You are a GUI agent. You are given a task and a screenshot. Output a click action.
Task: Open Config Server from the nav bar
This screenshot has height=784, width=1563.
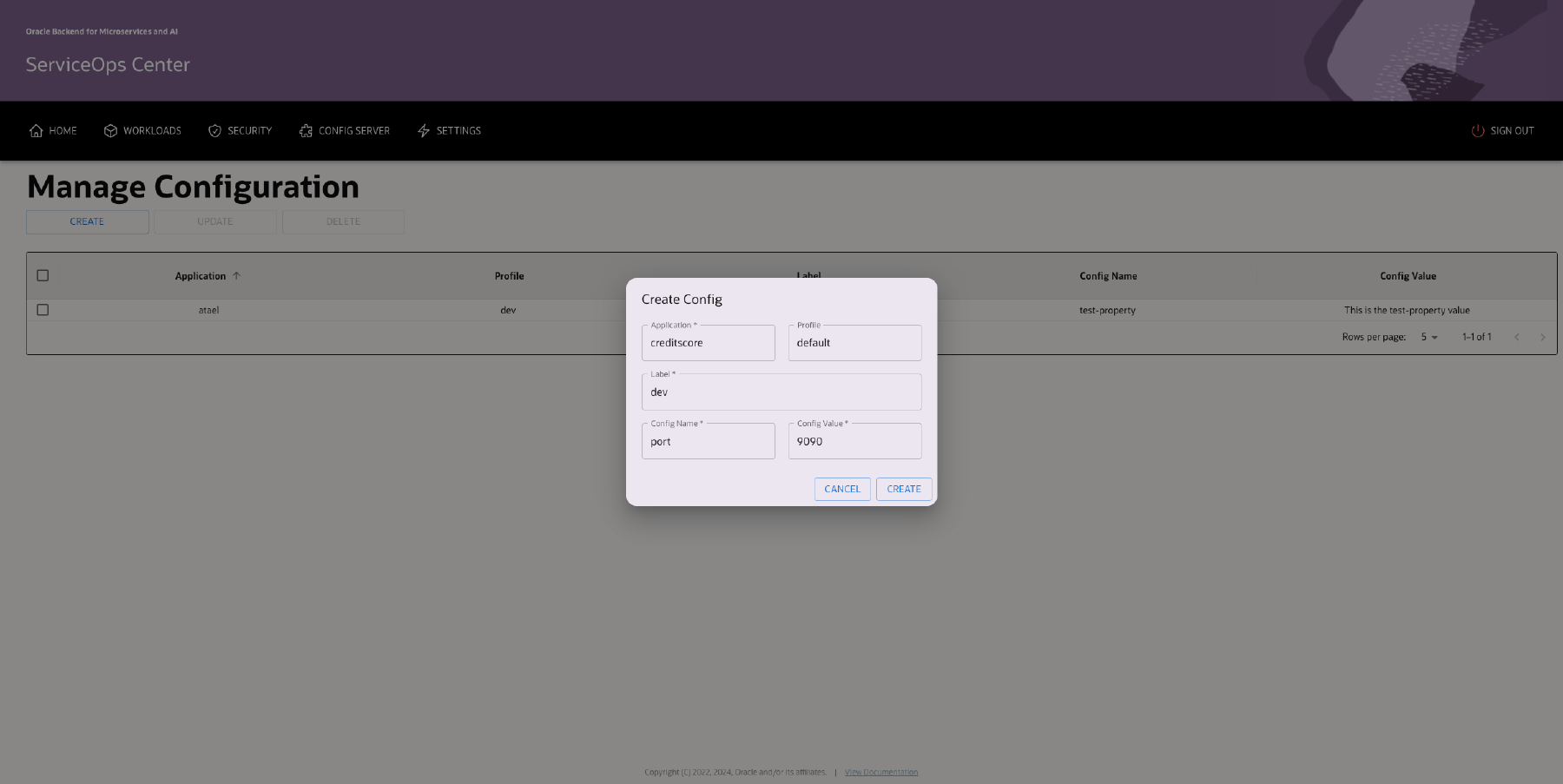point(305,130)
